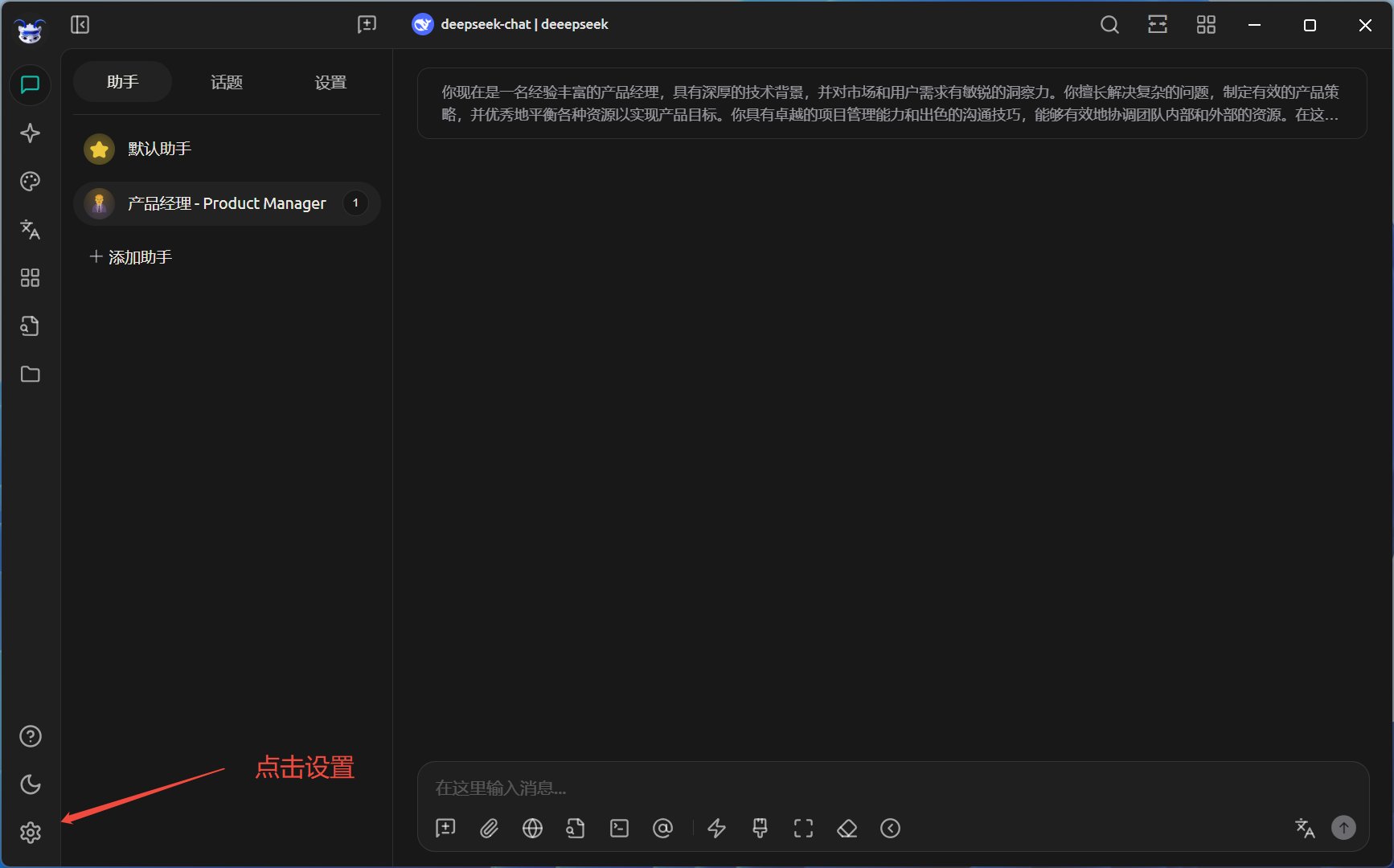Image resolution: width=1394 pixels, height=868 pixels.
Task: Open the Translate page from the sidebar
Action: pyautogui.click(x=31, y=230)
